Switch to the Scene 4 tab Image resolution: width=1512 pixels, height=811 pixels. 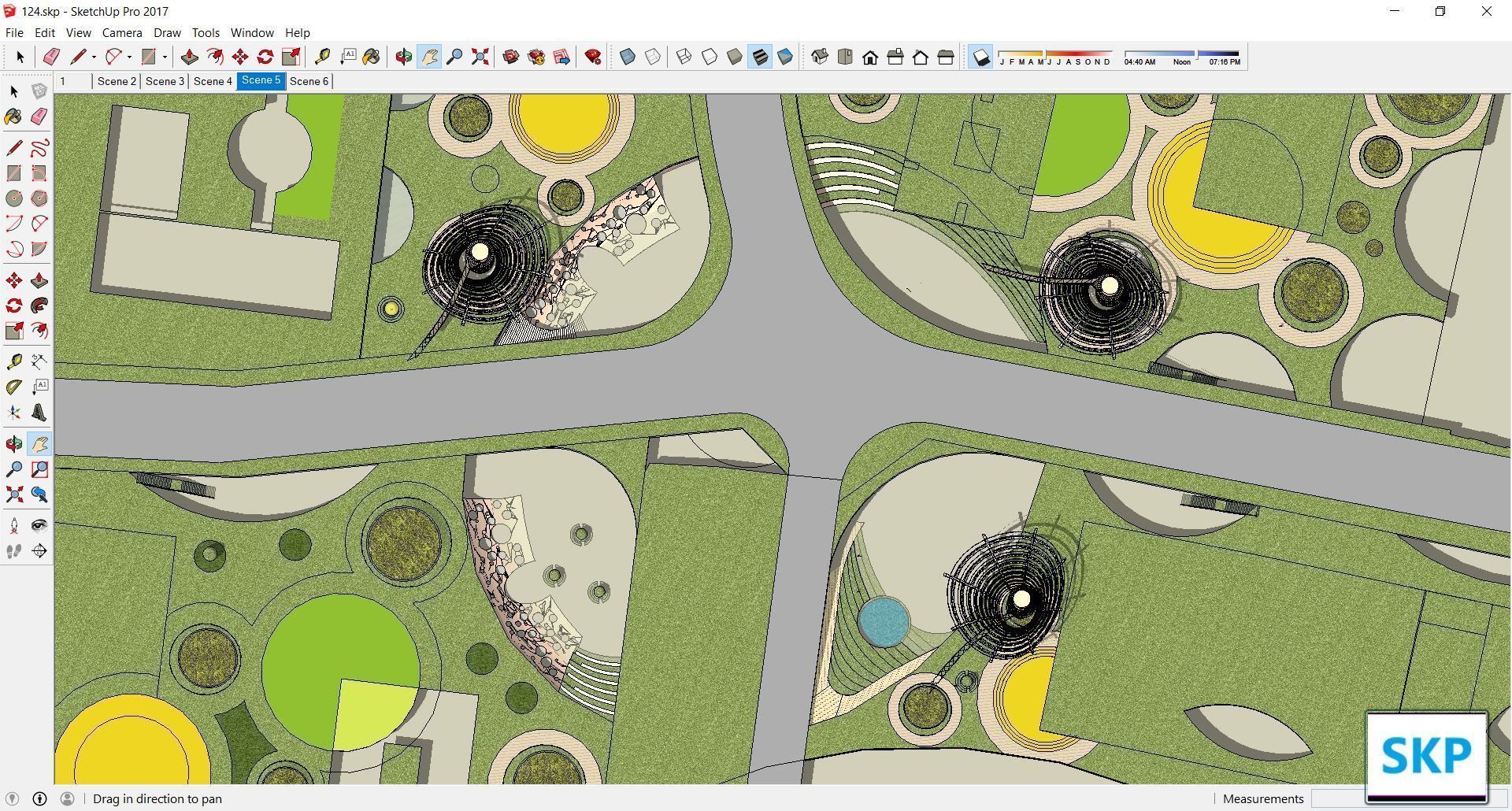(213, 81)
